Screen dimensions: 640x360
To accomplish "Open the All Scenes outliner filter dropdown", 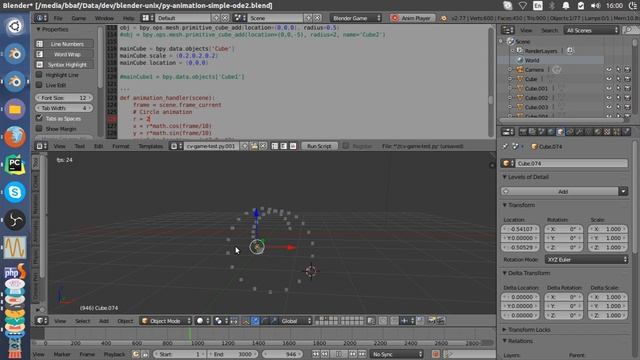I will [591, 30].
